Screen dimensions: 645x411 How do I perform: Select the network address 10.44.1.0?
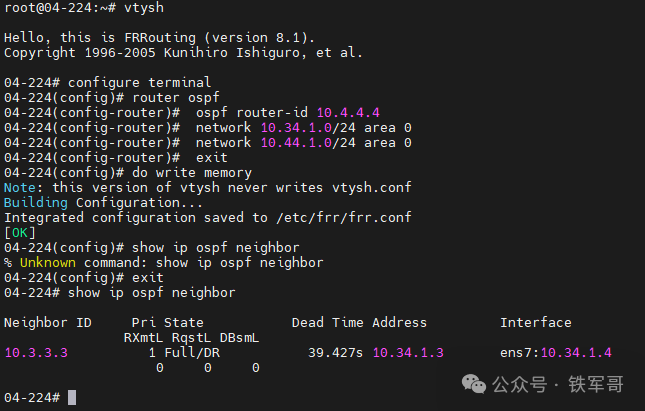coord(296,142)
